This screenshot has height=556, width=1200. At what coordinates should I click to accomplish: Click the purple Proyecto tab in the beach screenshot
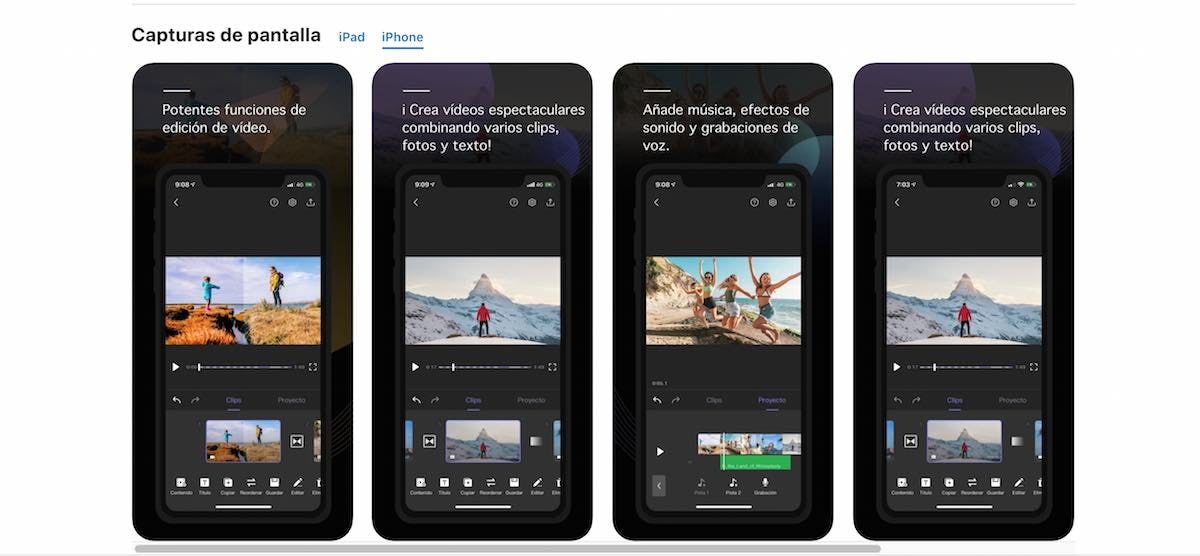point(771,400)
